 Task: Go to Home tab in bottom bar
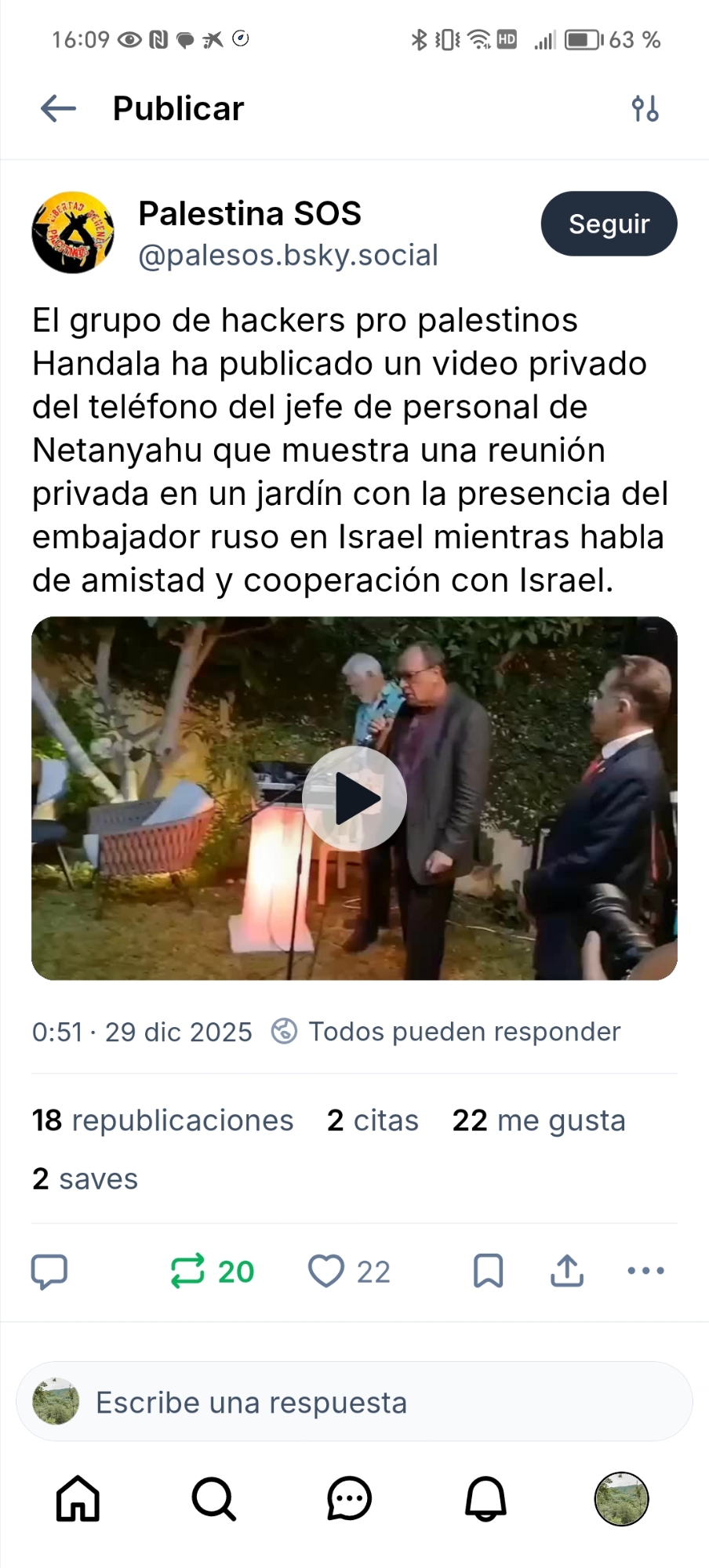(78, 1499)
